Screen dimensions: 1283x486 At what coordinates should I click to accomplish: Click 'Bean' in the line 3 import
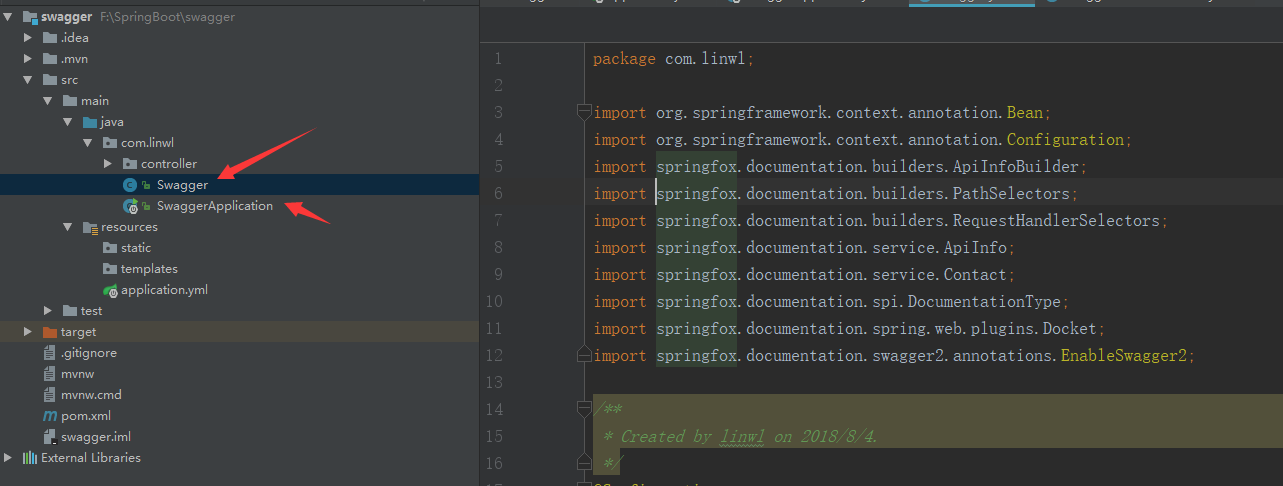point(1025,113)
